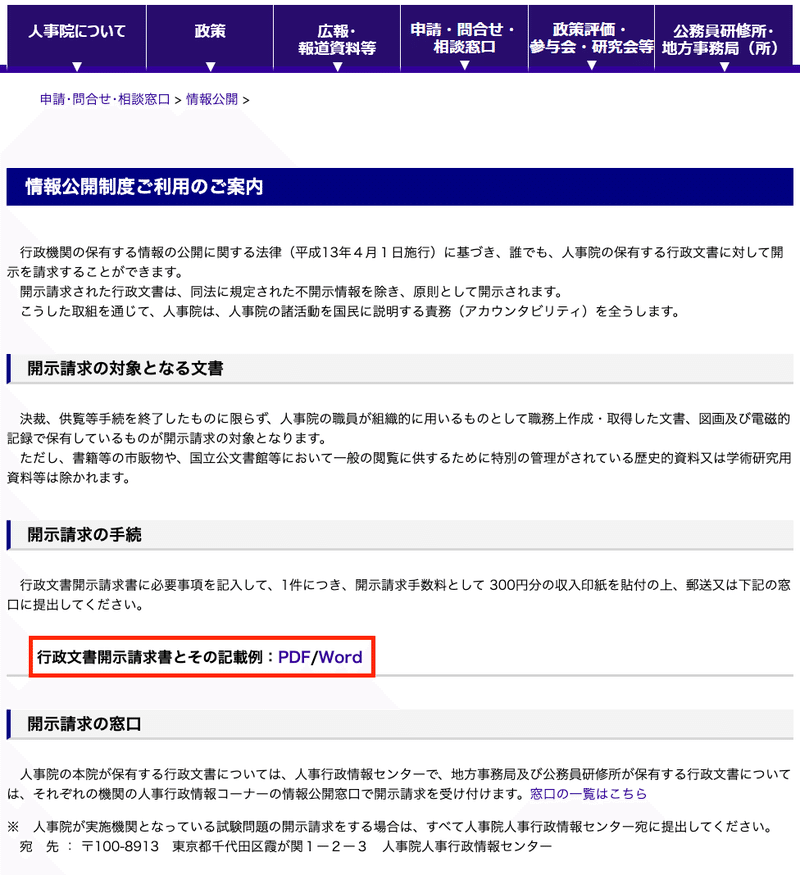This screenshot has width=800, height=875.
Task: Open the 広報・報道資料等 navigation menu
Action: click(337, 39)
